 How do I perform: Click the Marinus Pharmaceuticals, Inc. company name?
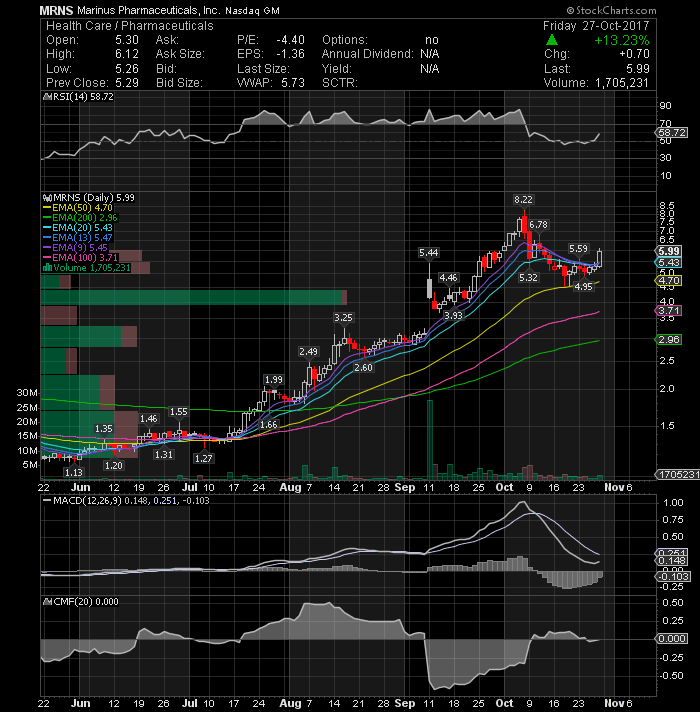pos(148,10)
